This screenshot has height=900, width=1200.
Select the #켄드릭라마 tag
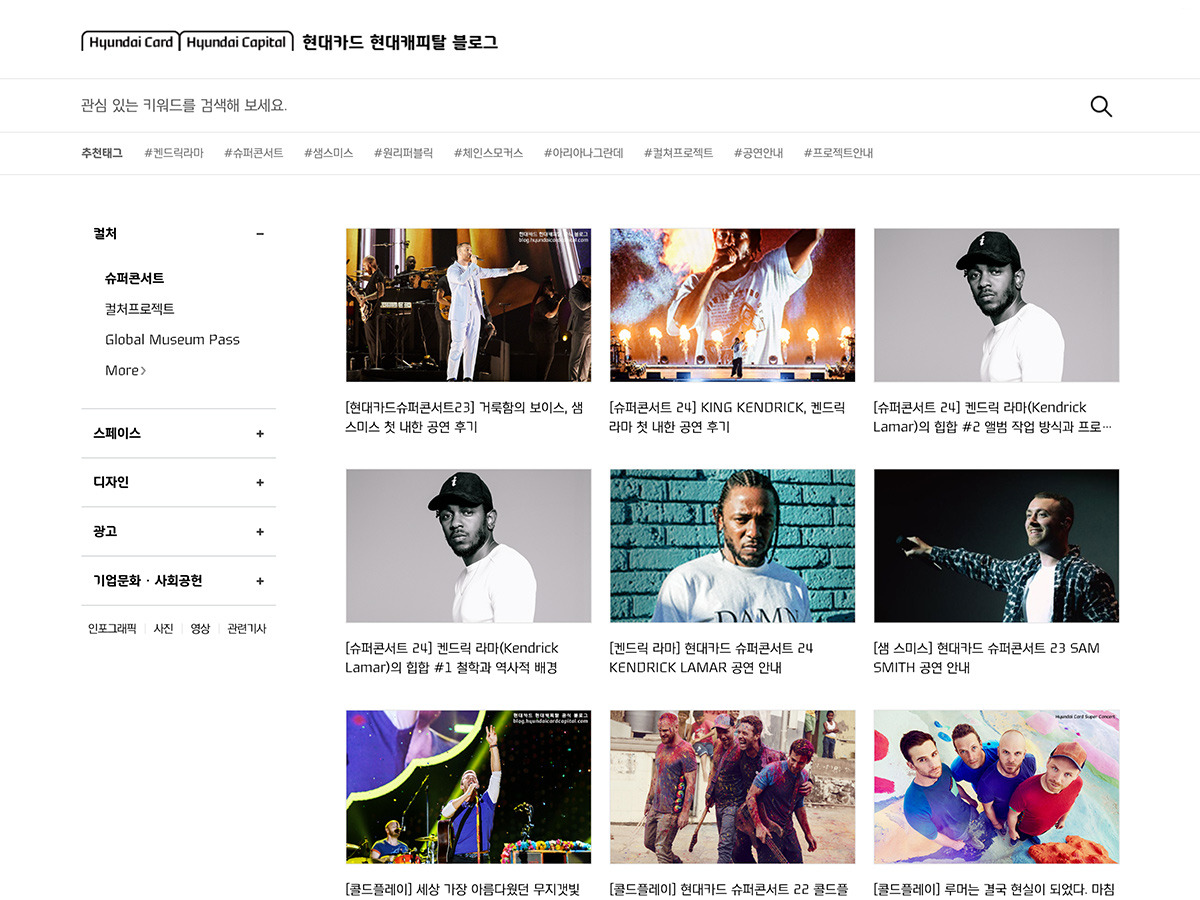click(x=174, y=153)
